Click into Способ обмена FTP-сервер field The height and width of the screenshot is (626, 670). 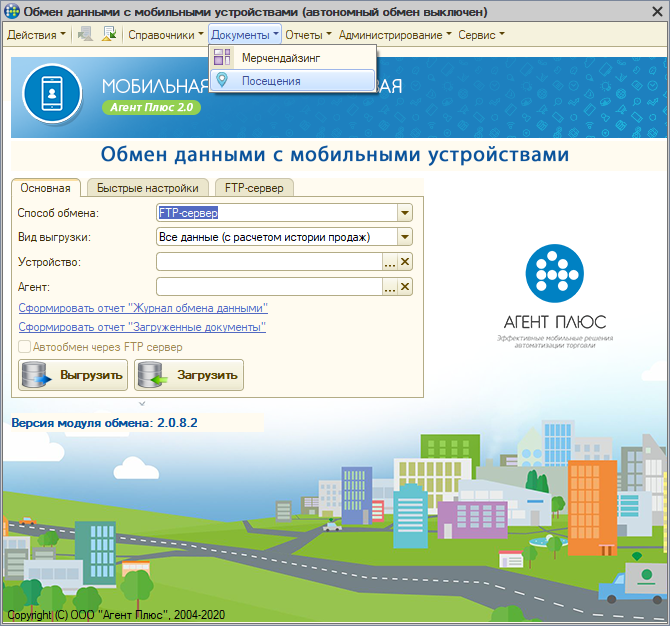point(277,212)
